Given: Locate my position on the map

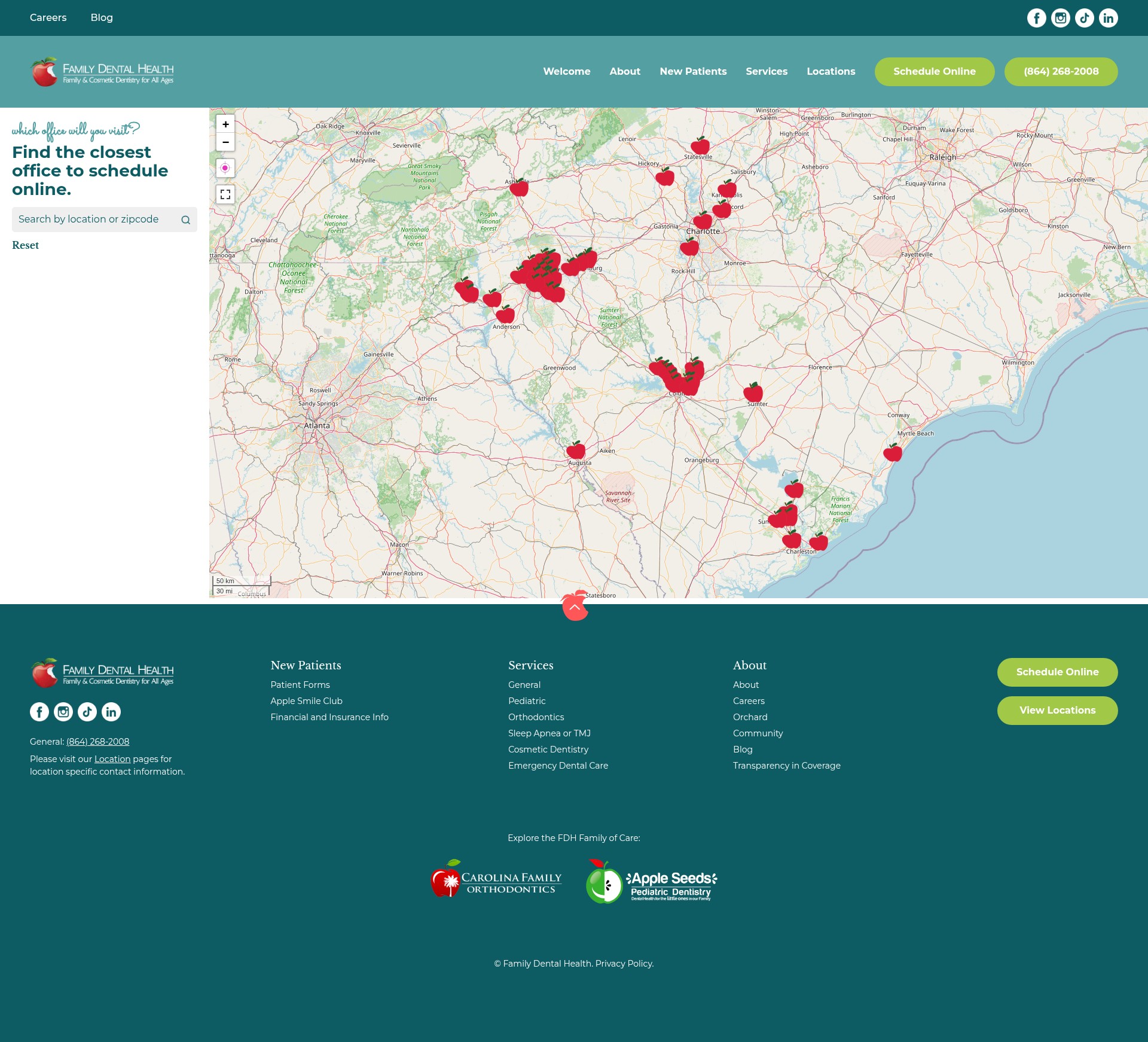Looking at the screenshot, I should tap(225, 168).
